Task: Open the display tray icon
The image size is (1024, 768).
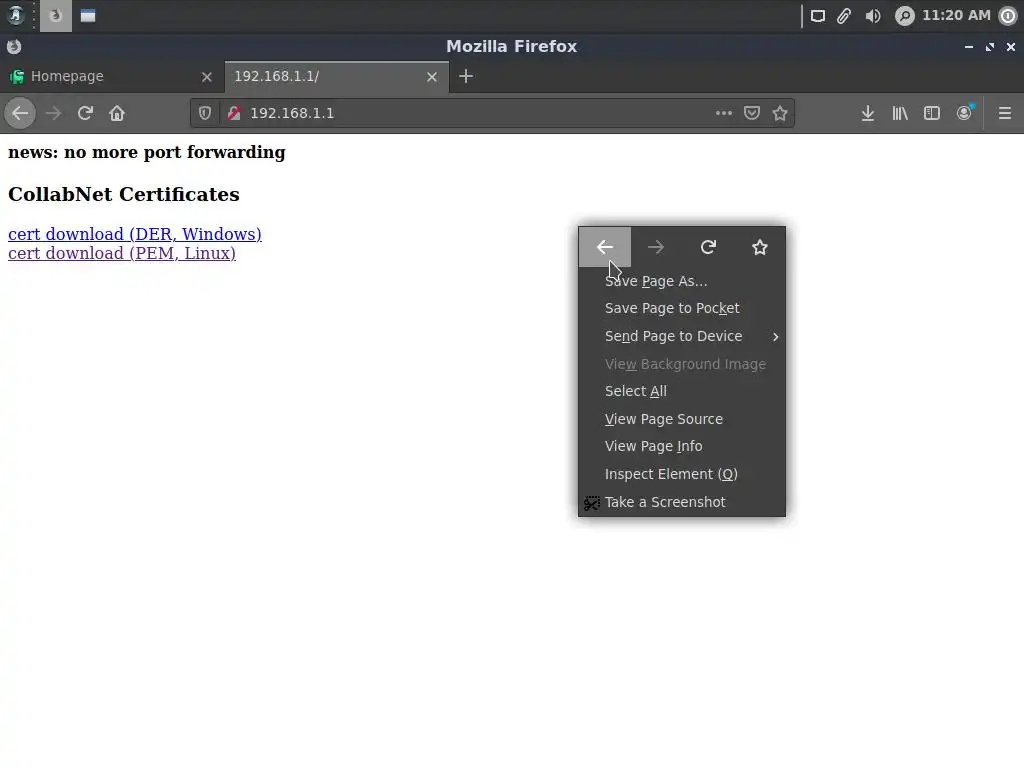Action: (818, 16)
